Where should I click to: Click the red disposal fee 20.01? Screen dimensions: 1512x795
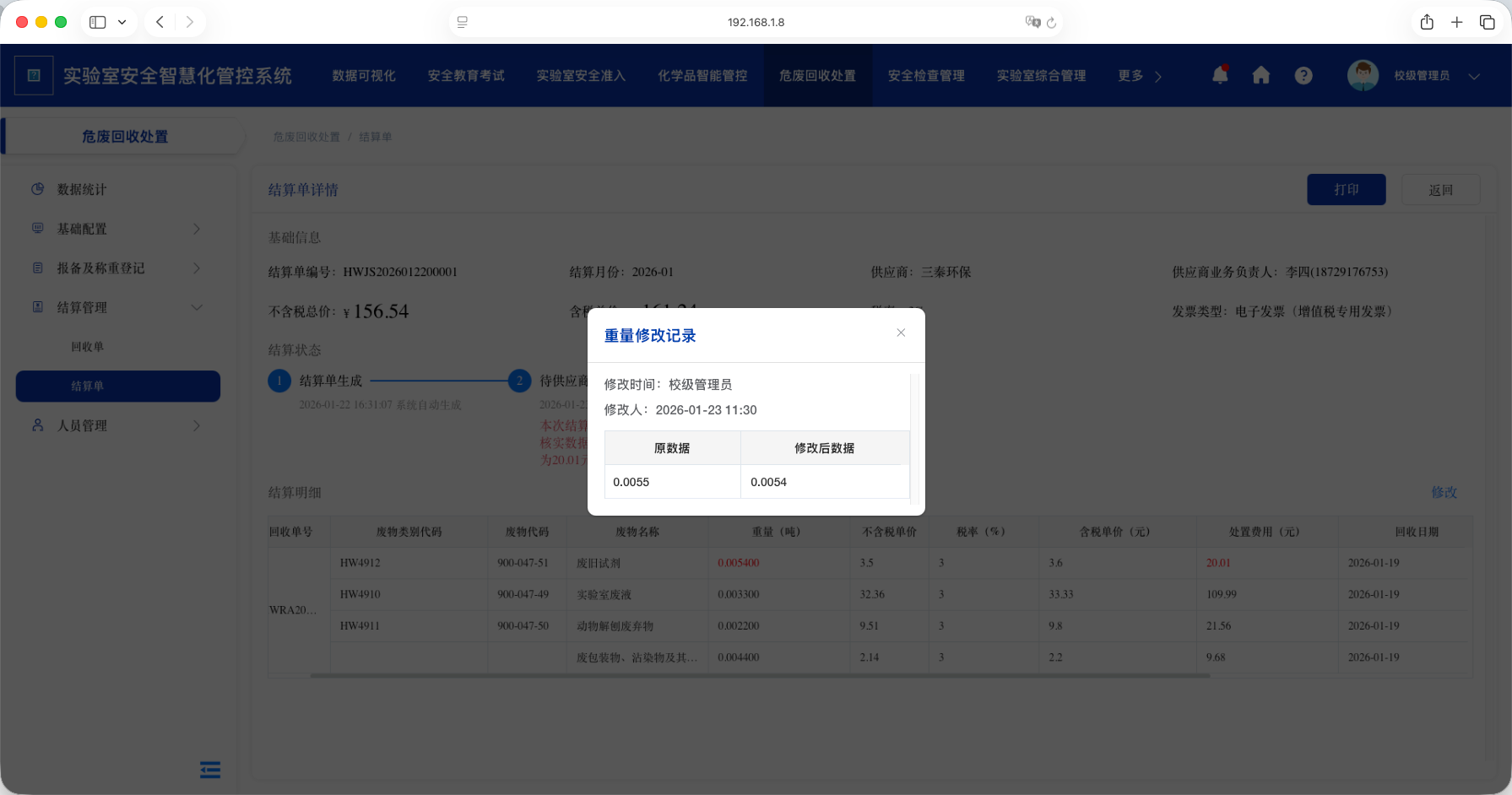[1218, 563]
